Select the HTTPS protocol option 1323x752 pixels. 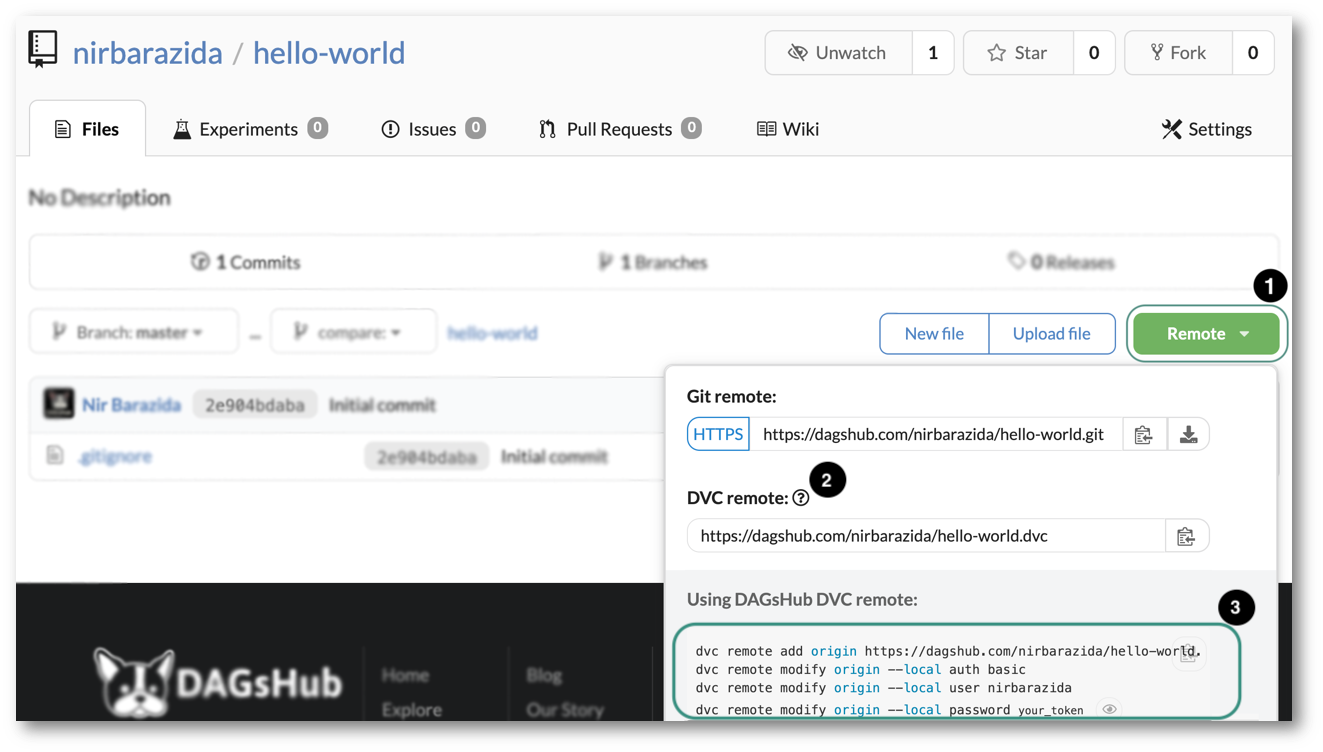tap(718, 433)
